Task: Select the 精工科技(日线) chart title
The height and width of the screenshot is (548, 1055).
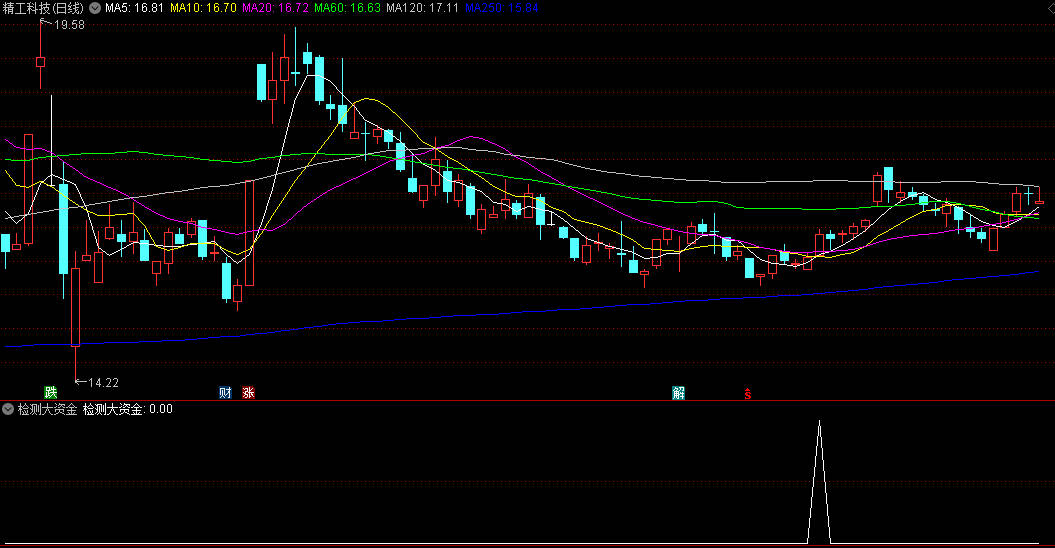Action: [x=43, y=8]
